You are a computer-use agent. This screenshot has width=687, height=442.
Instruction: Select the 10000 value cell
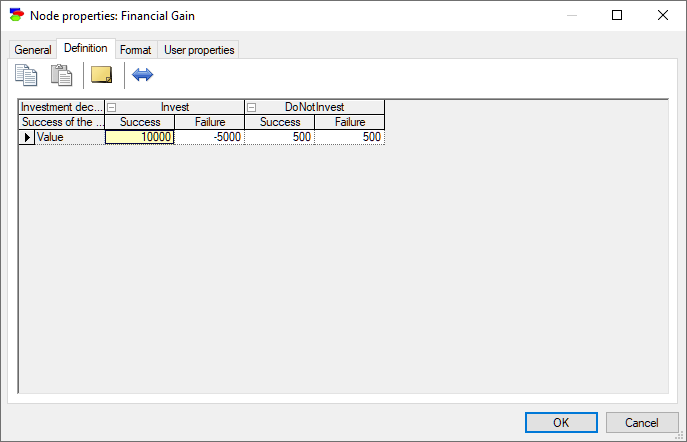coord(140,137)
